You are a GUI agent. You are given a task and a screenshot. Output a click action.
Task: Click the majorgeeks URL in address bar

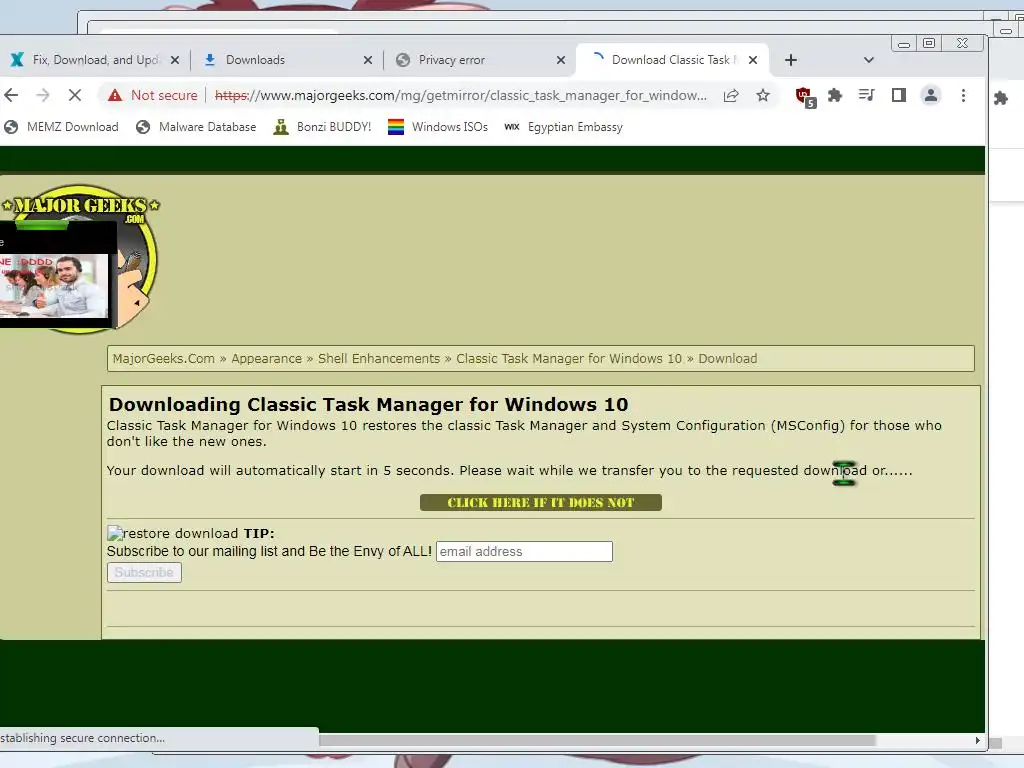(x=460, y=95)
